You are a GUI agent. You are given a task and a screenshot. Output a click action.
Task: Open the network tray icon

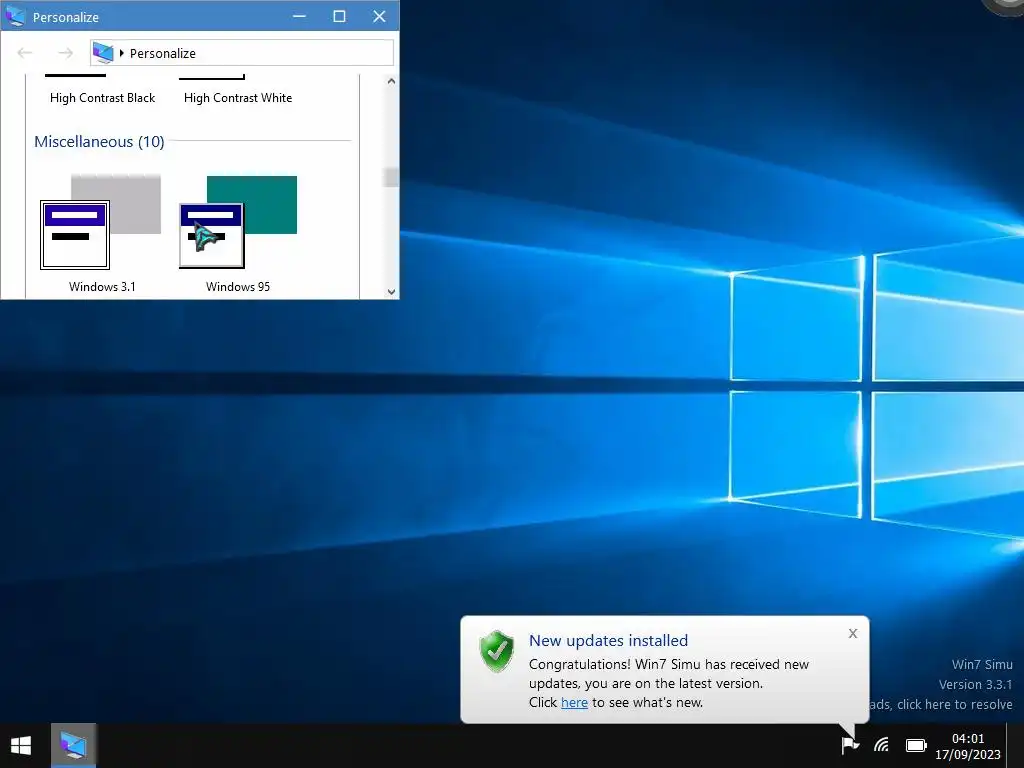[x=882, y=744]
